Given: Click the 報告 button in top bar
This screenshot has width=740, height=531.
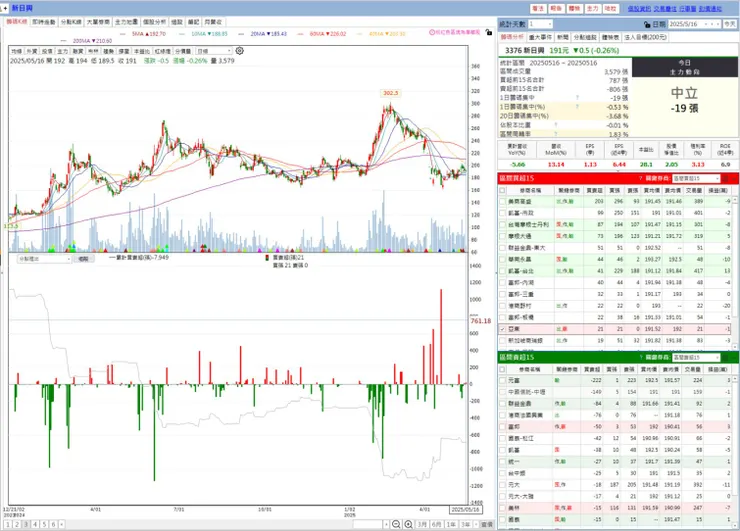Looking at the screenshot, I should 556,8.
